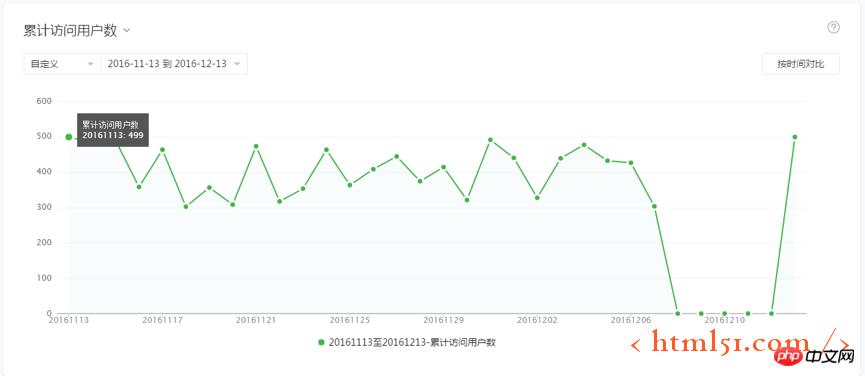The image size is (865, 376).
Task: Click the legend label 20161113至20161213-累计访问用户数
Action: point(412,342)
